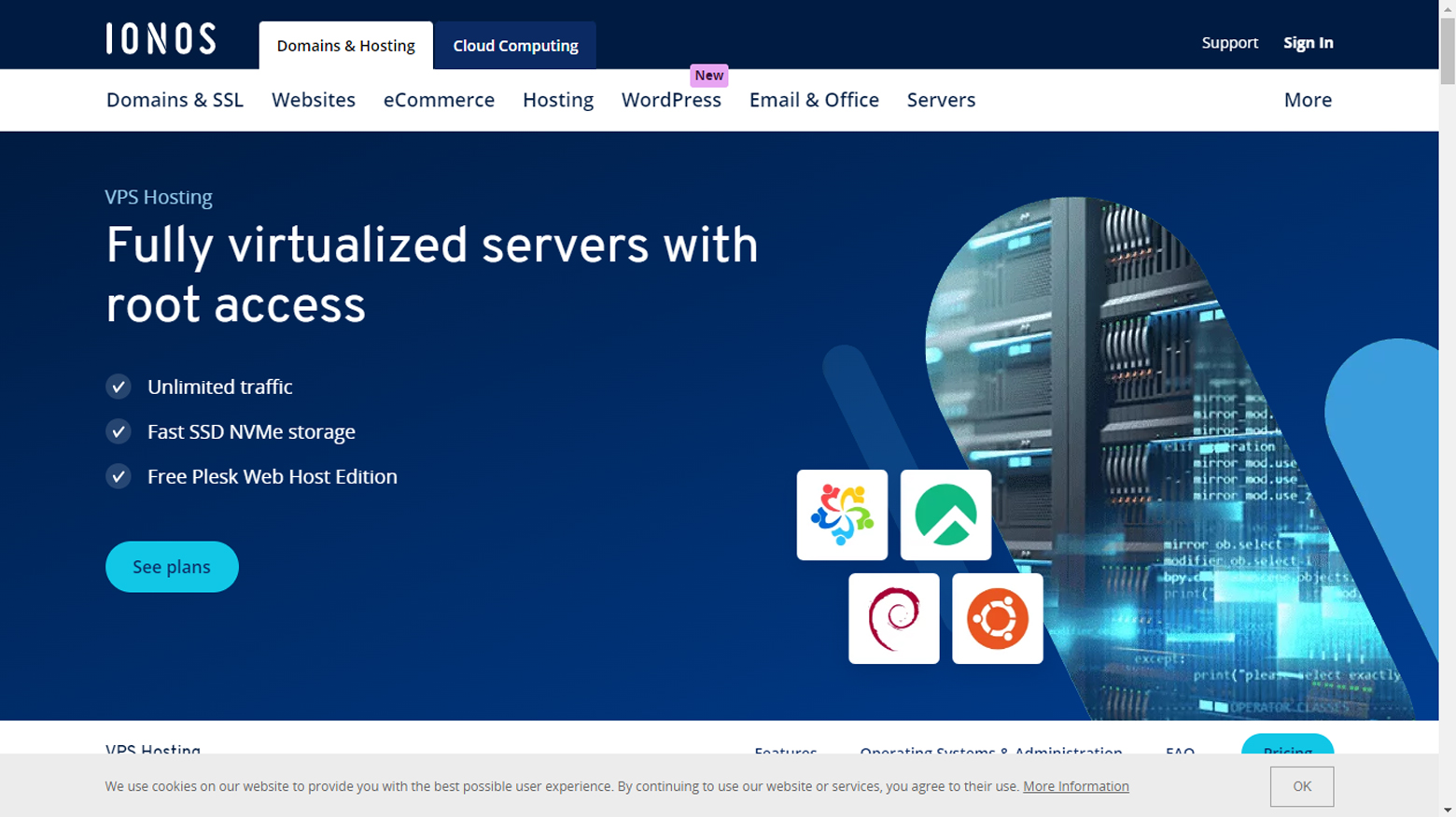Click checkmark icon beside Fast SSD NVMe storage
The image size is (1456, 817).
119,431
